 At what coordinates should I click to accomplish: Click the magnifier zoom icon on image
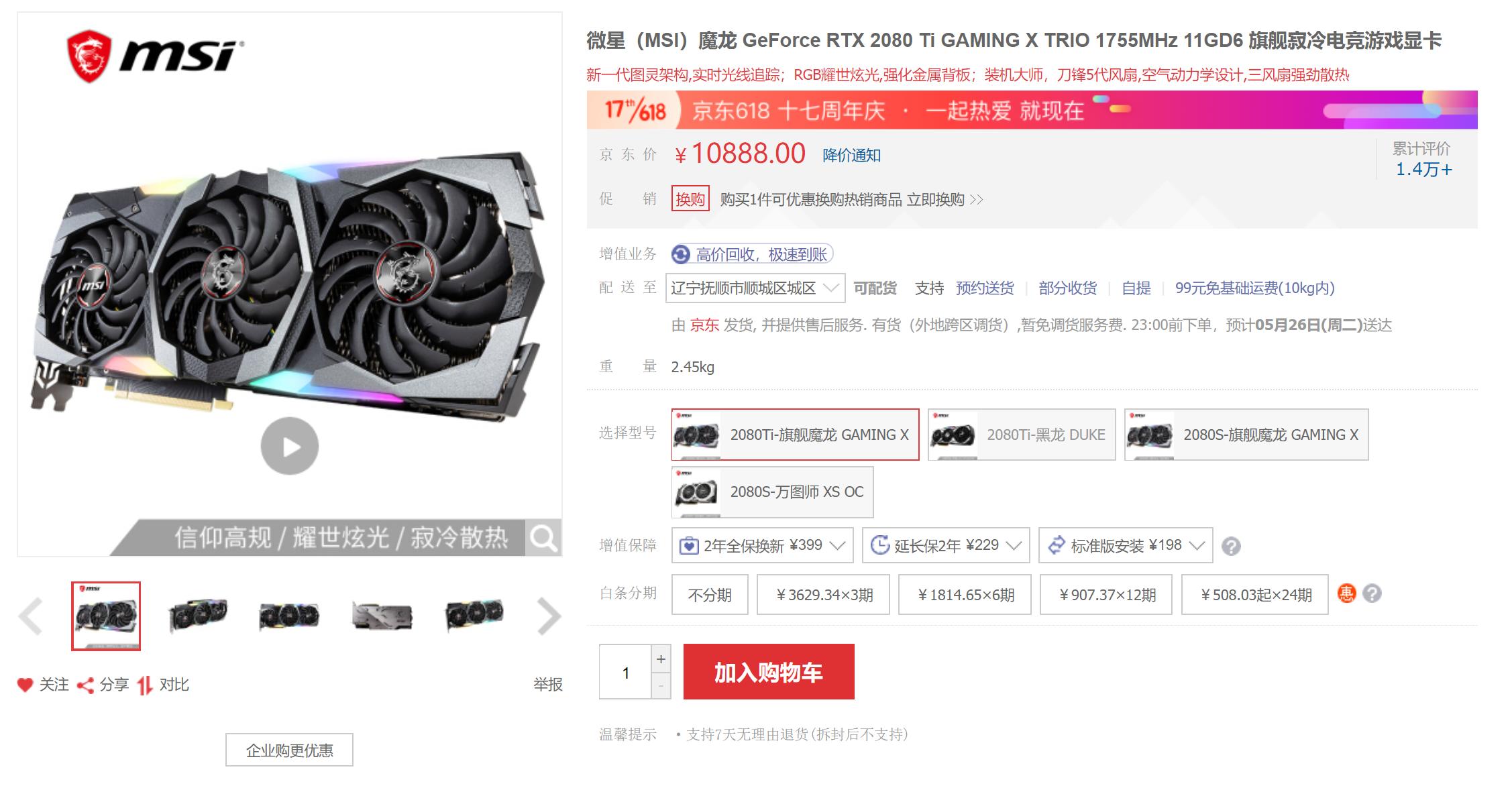click(543, 537)
